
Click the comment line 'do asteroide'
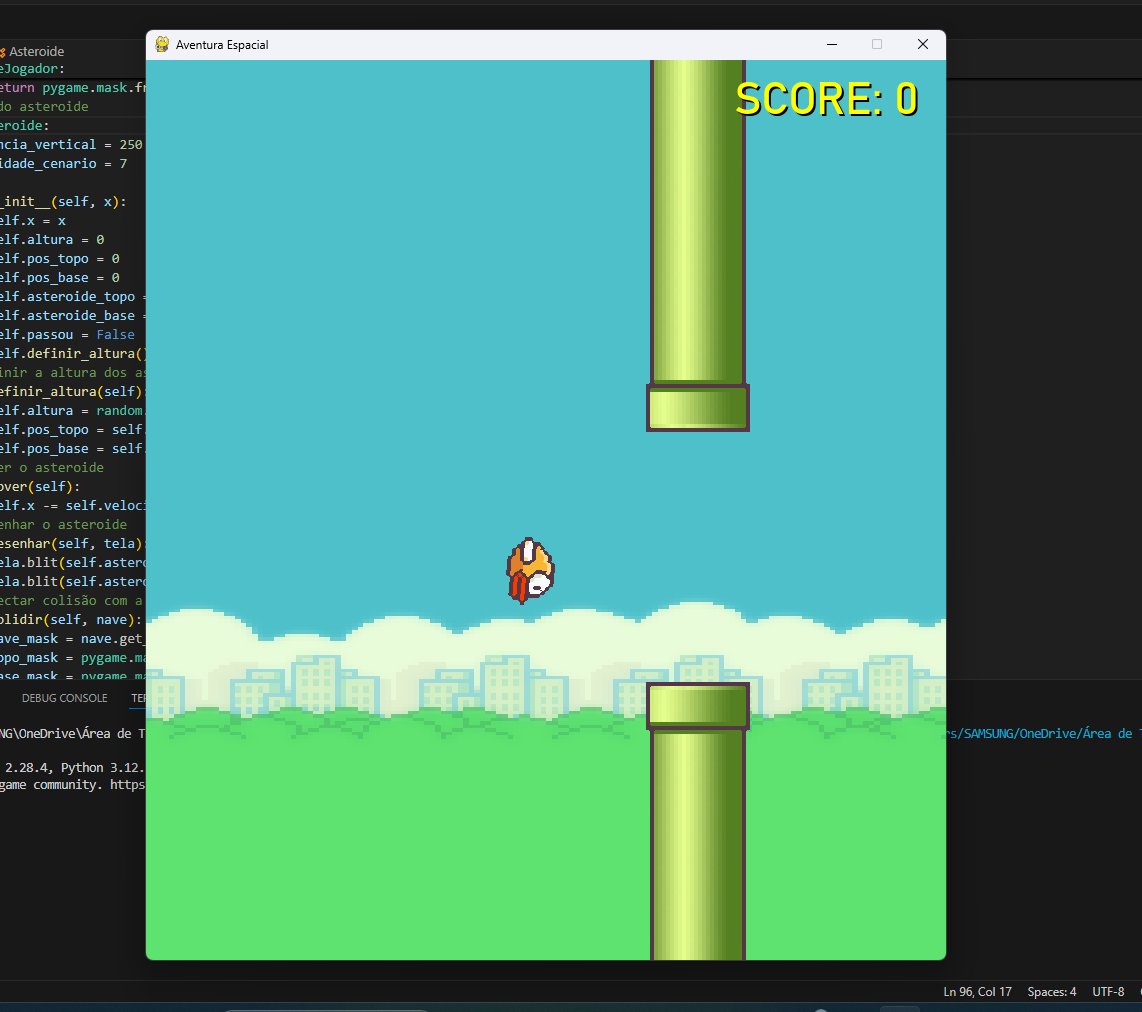44,106
